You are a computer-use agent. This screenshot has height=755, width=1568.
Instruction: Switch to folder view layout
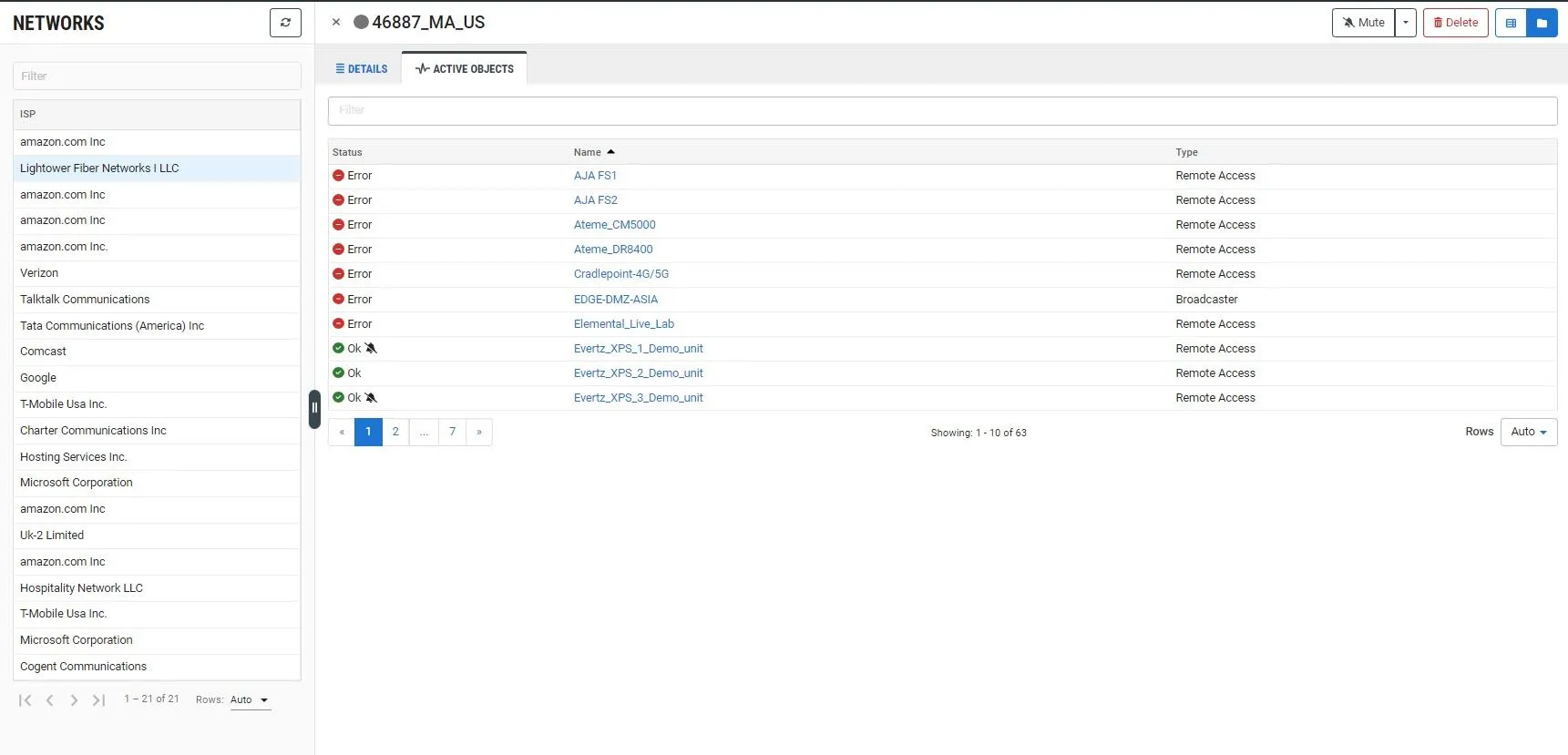click(x=1542, y=23)
